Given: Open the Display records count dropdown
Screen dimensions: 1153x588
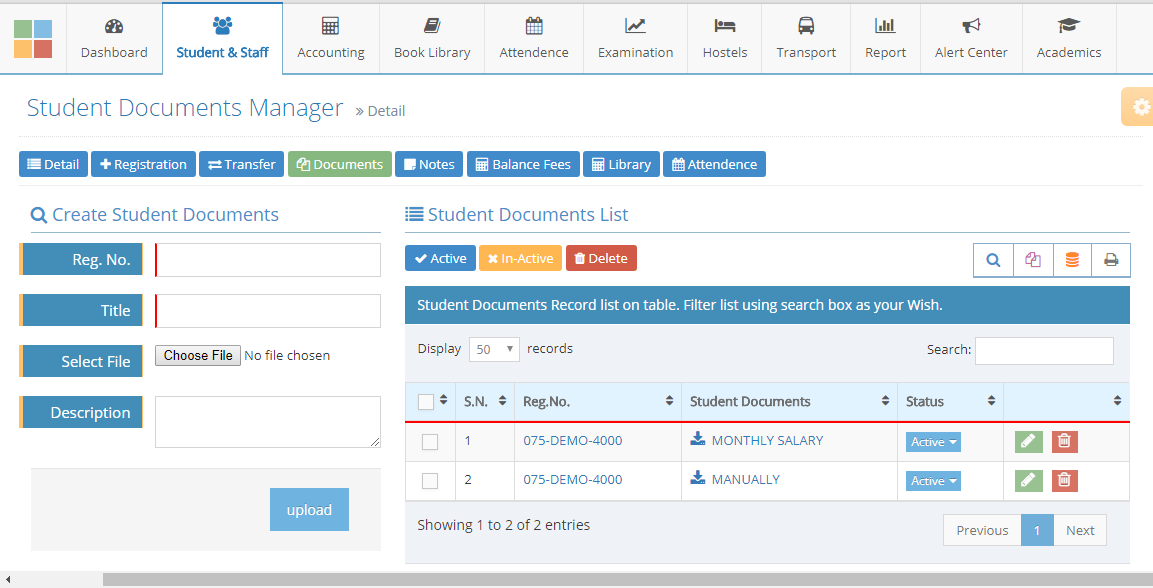Looking at the screenshot, I should 494,349.
